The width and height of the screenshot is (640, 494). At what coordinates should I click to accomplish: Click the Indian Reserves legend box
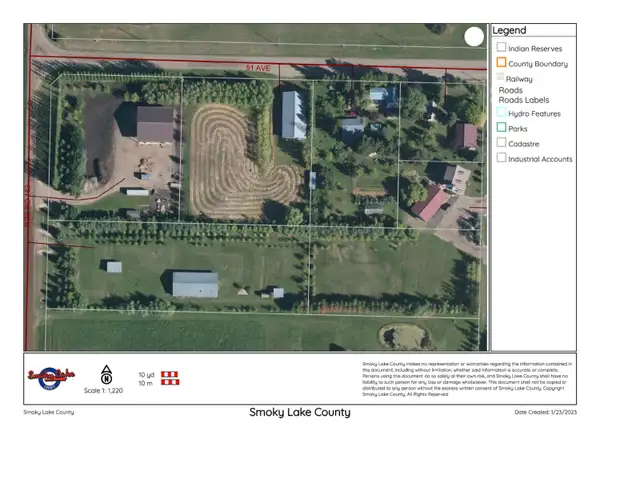501,47
